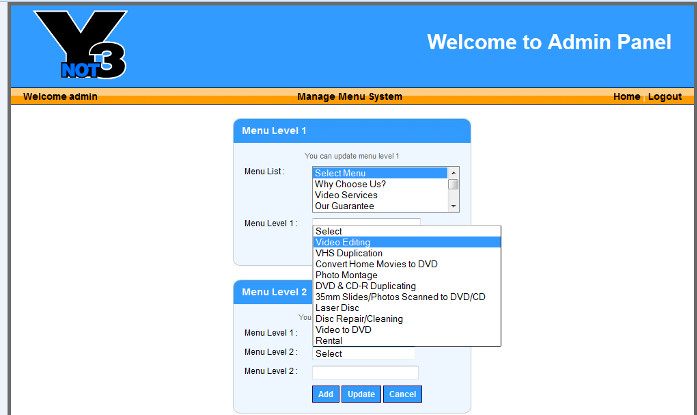Screen dimensions: 697x415
Task: Select 'Why Choose Us?' in Menu List
Action: (x=350, y=184)
